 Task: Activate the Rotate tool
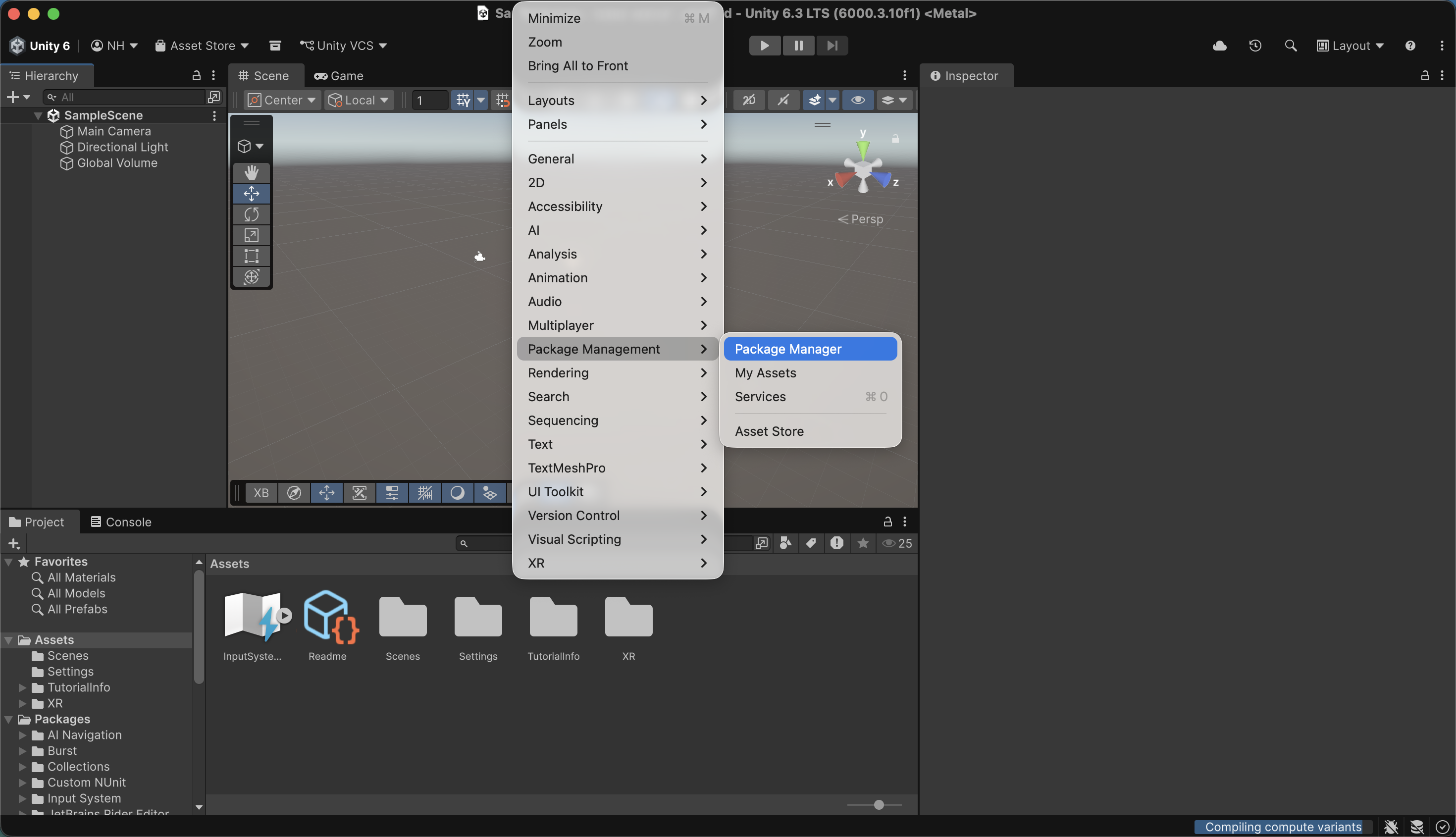pyautogui.click(x=251, y=214)
